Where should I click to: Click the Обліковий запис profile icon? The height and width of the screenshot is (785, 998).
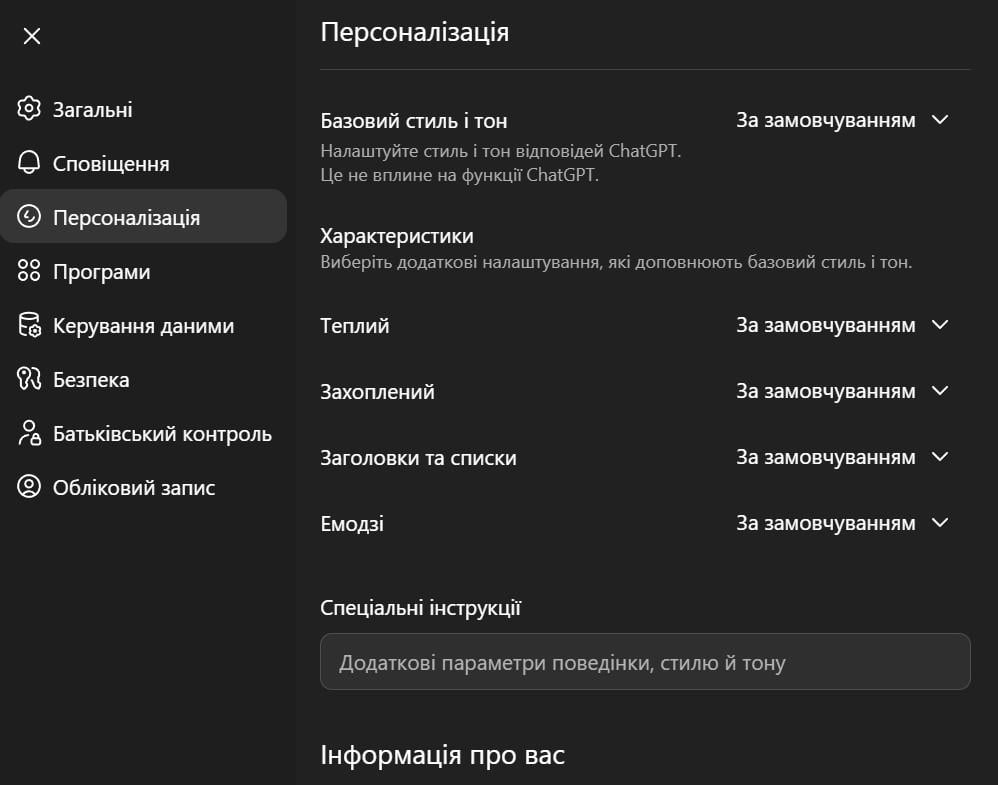28,487
